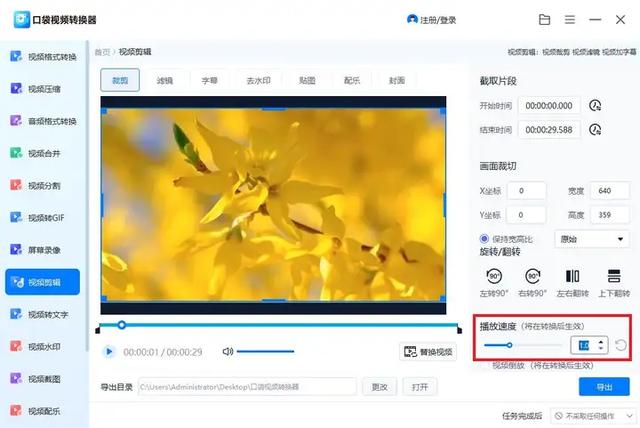This screenshot has width=640, height=428.
Task: Open the 视频转文字 tool
Action: (x=39, y=314)
